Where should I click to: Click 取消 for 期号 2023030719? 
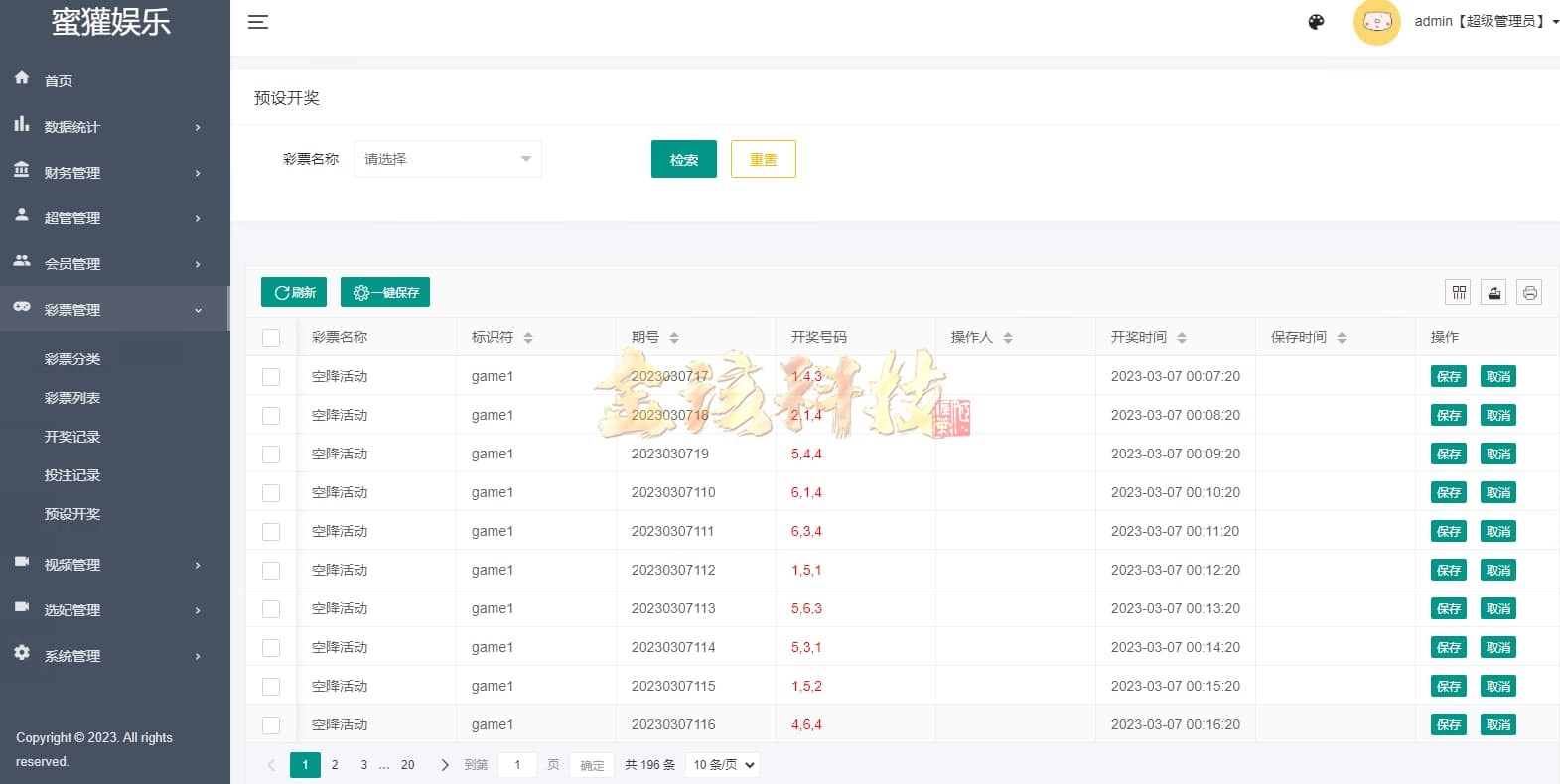(1498, 454)
